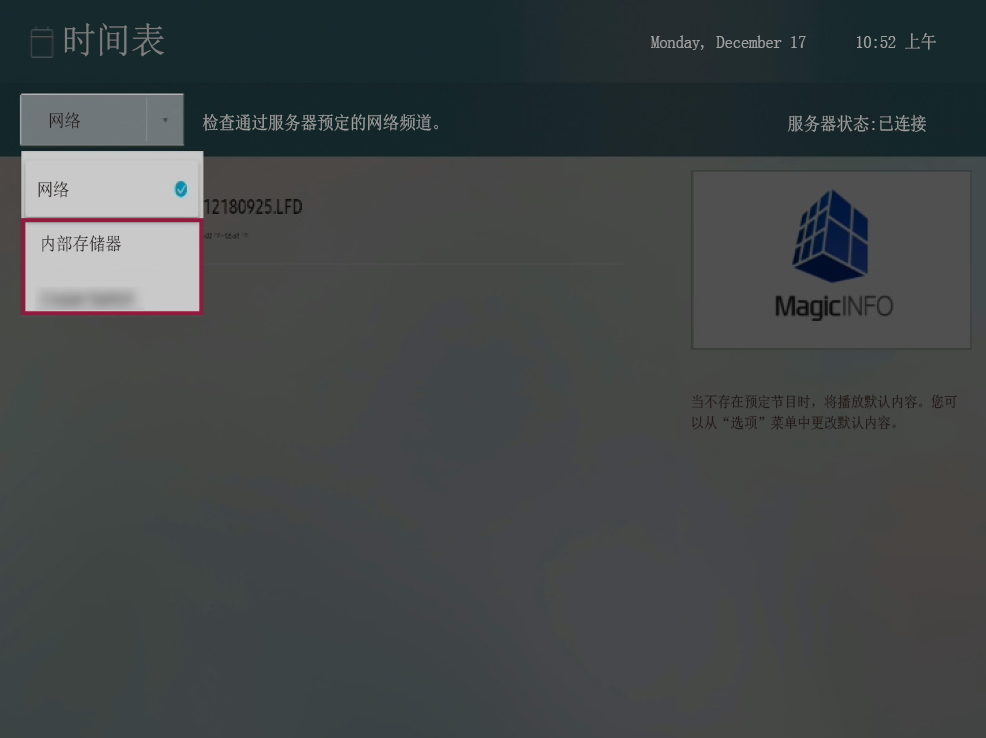Click the empty header area right of 时间表

(x=400, y=42)
